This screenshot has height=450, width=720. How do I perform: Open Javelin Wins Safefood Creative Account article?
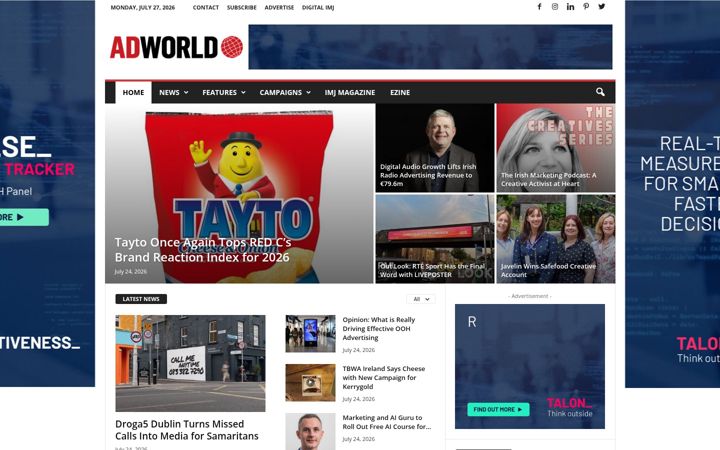(548, 270)
